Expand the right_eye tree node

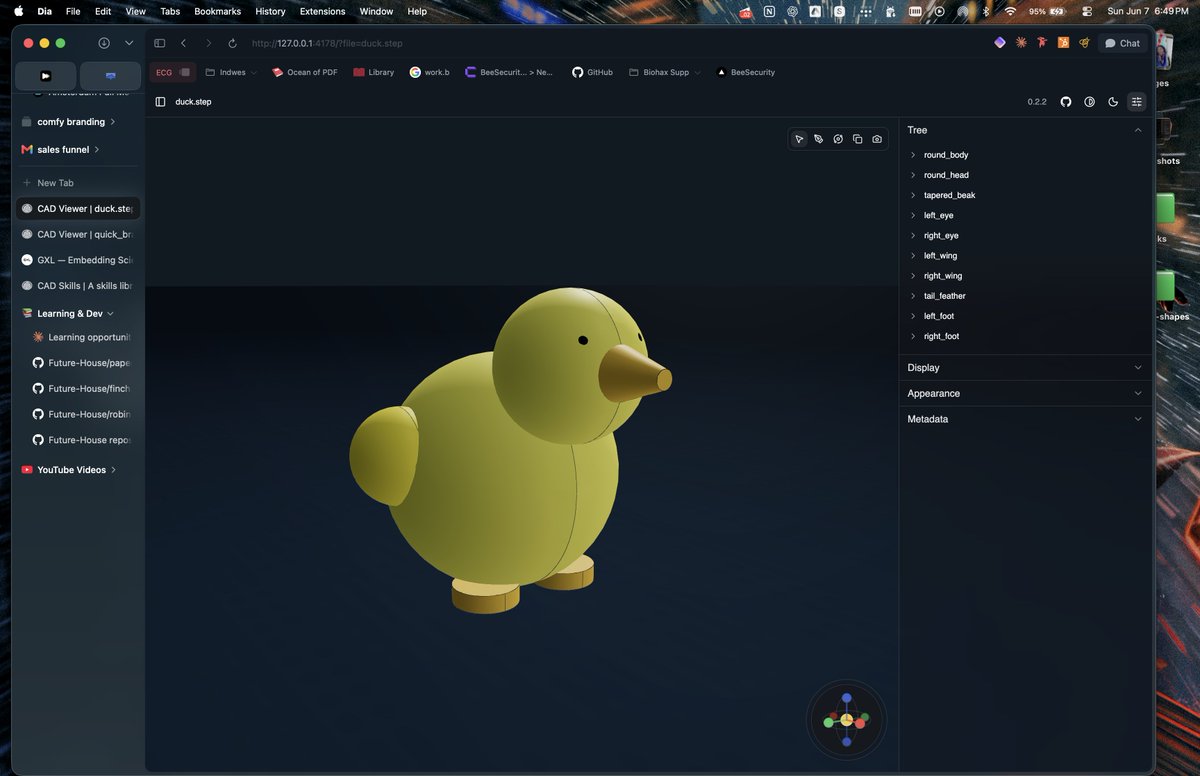coord(913,235)
